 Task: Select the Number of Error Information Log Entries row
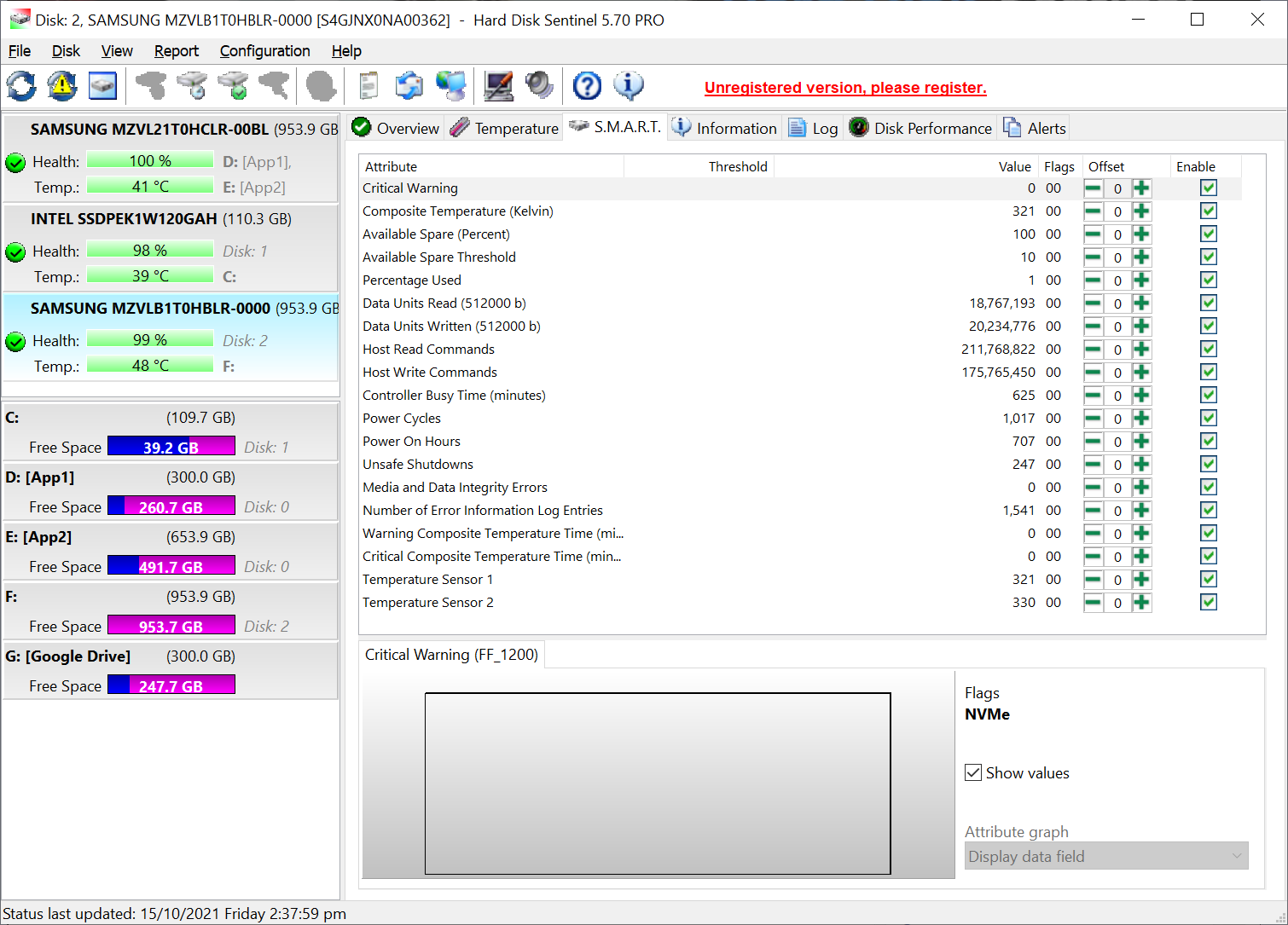point(802,510)
